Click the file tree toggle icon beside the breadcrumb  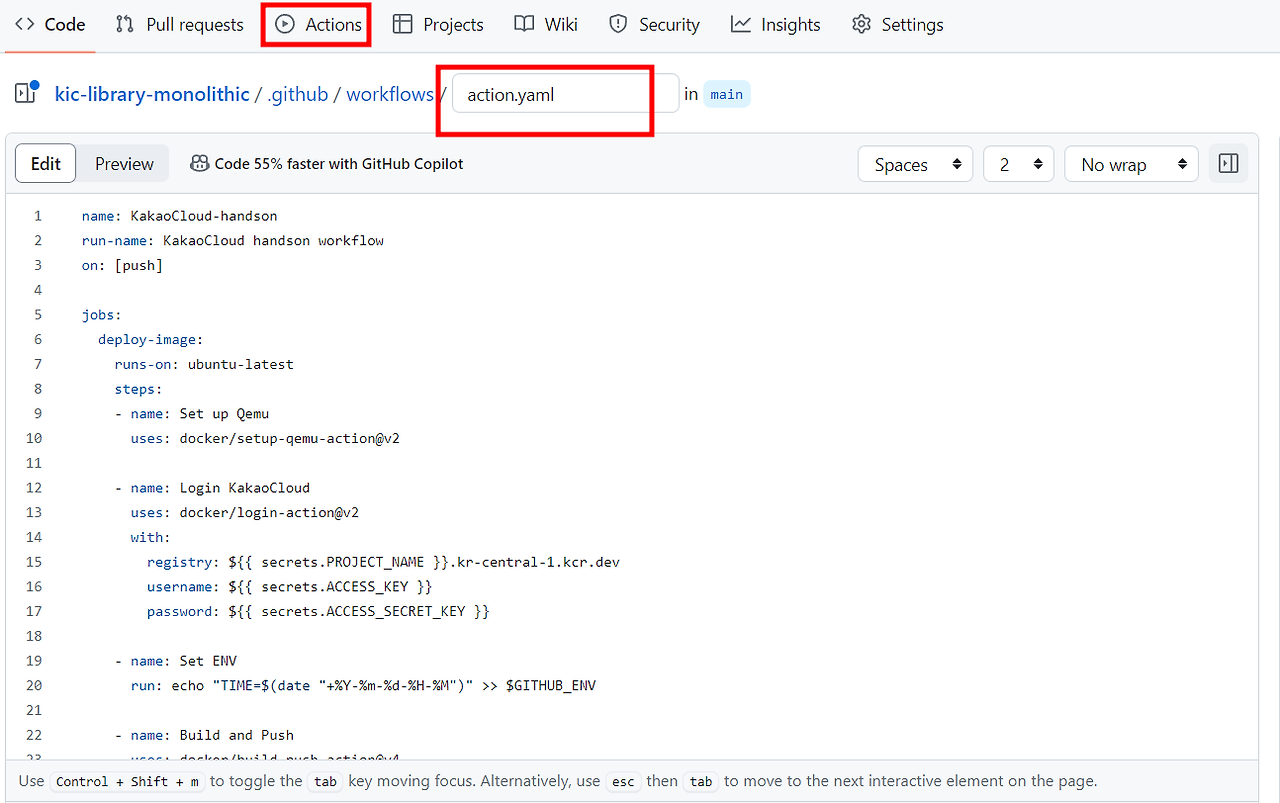[26, 93]
